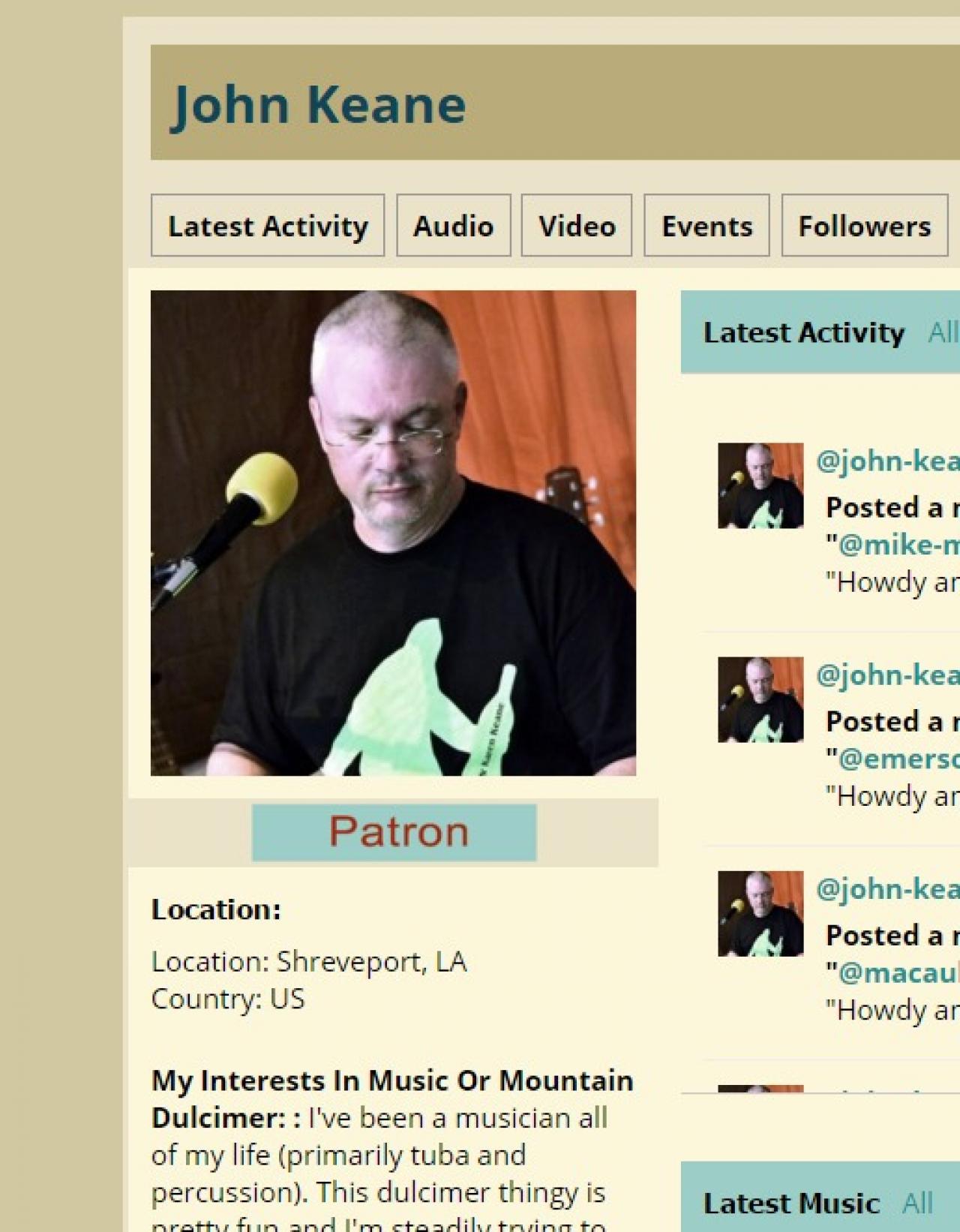Open the Video tab
The height and width of the screenshot is (1232, 960).
pos(577,226)
